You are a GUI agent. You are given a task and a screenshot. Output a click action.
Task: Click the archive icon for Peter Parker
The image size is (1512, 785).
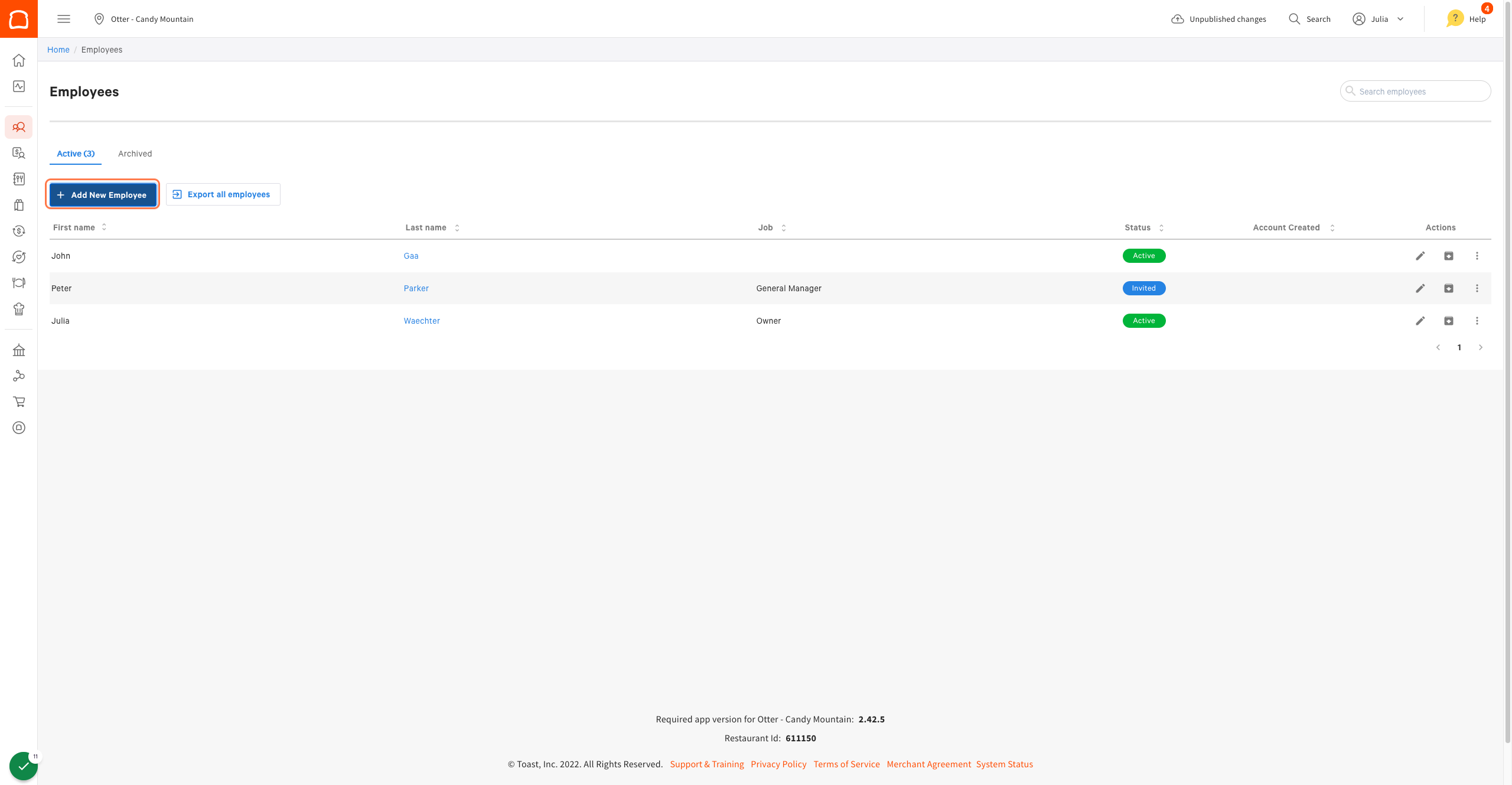(x=1448, y=288)
